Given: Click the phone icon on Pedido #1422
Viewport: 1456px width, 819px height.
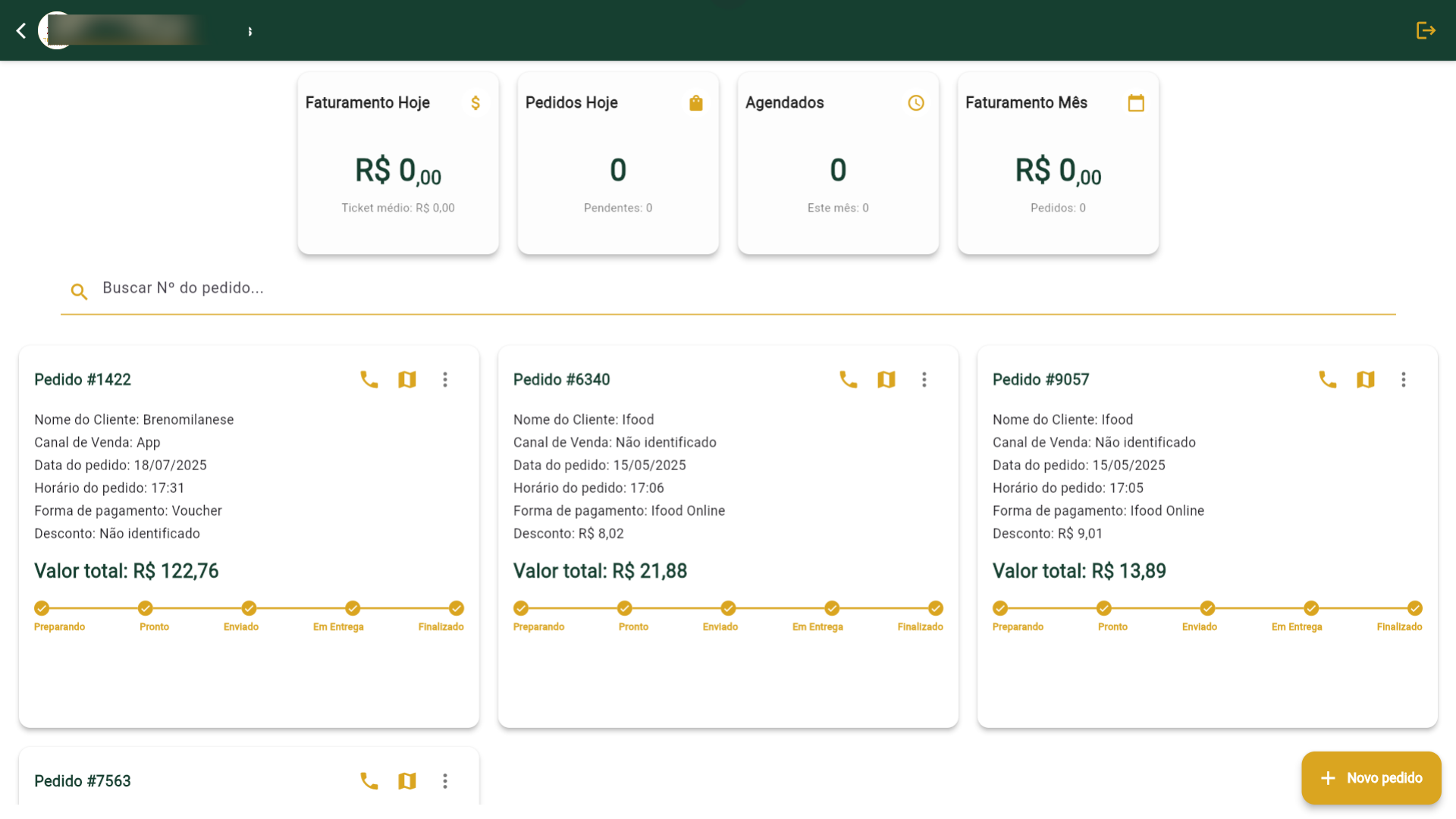Looking at the screenshot, I should pyautogui.click(x=369, y=379).
